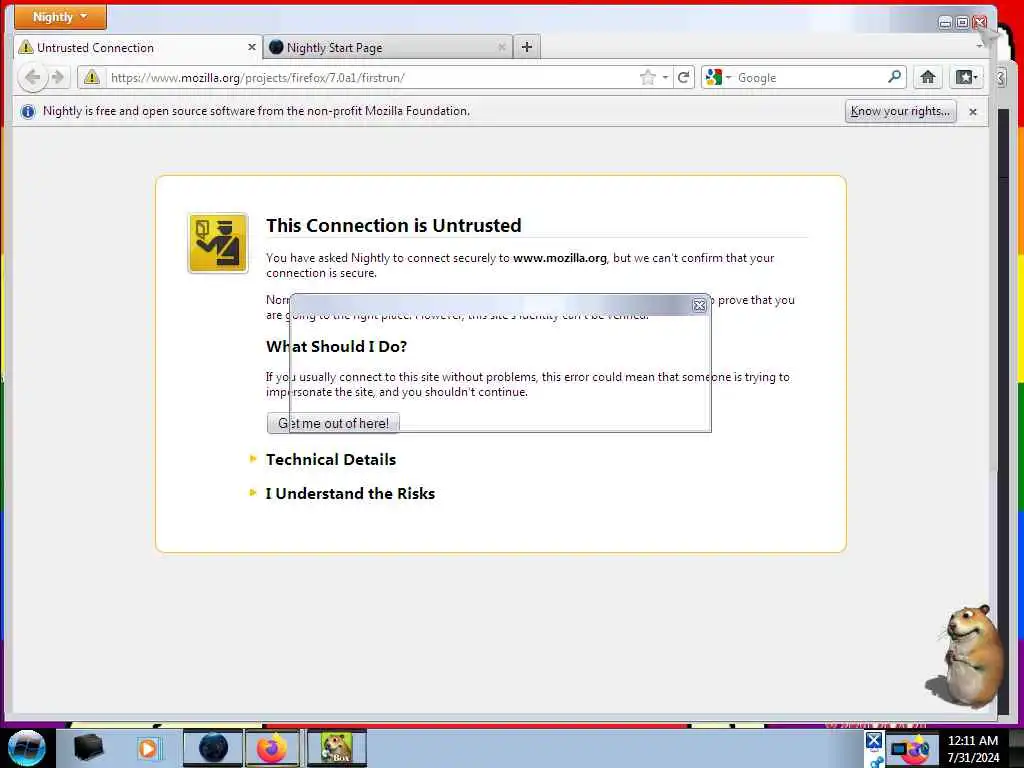Image resolution: width=1024 pixels, height=768 pixels.
Task: Switch to the Untrusted Connection tab
Action: pos(137,48)
